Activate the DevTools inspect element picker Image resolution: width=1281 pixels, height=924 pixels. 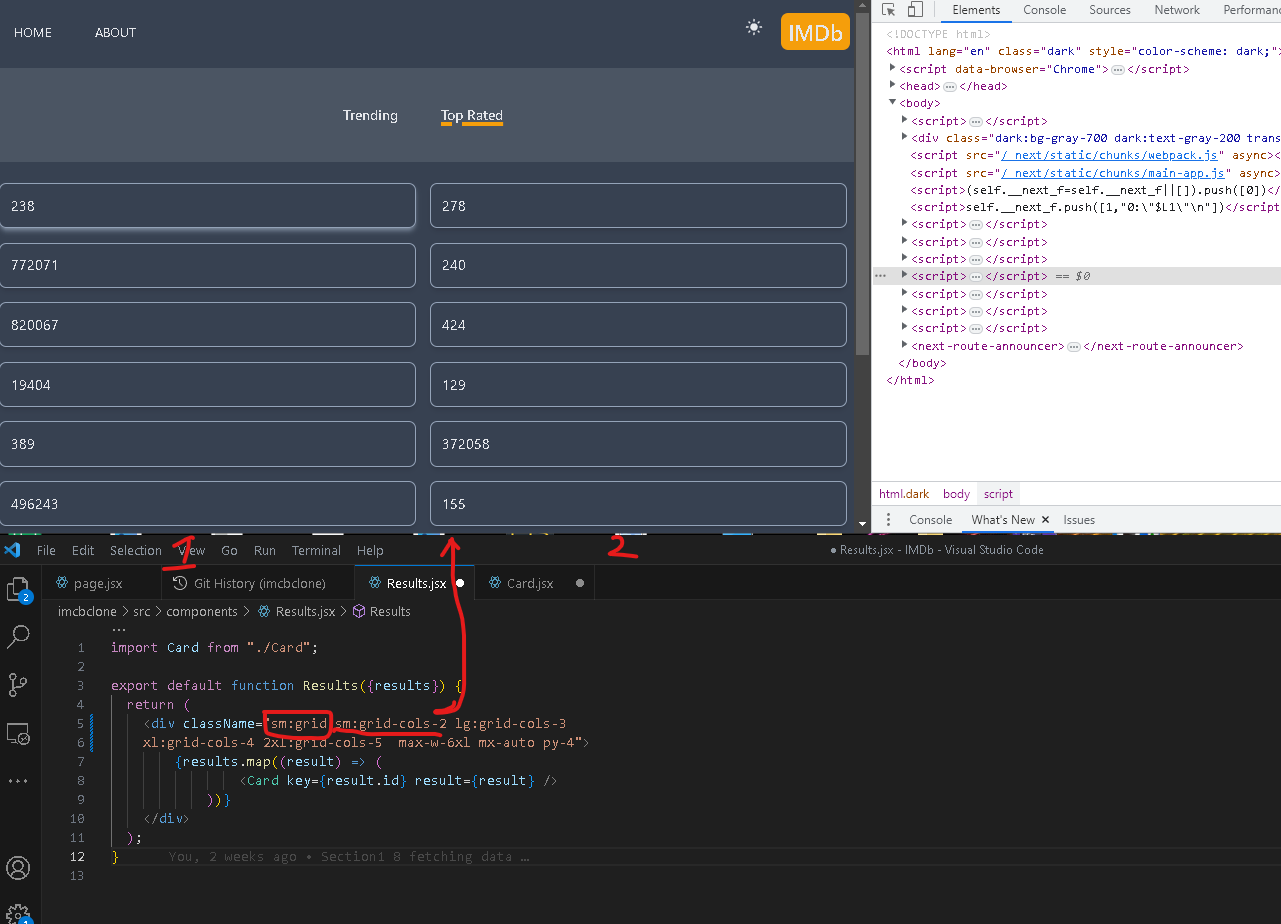click(x=888, y=10)
